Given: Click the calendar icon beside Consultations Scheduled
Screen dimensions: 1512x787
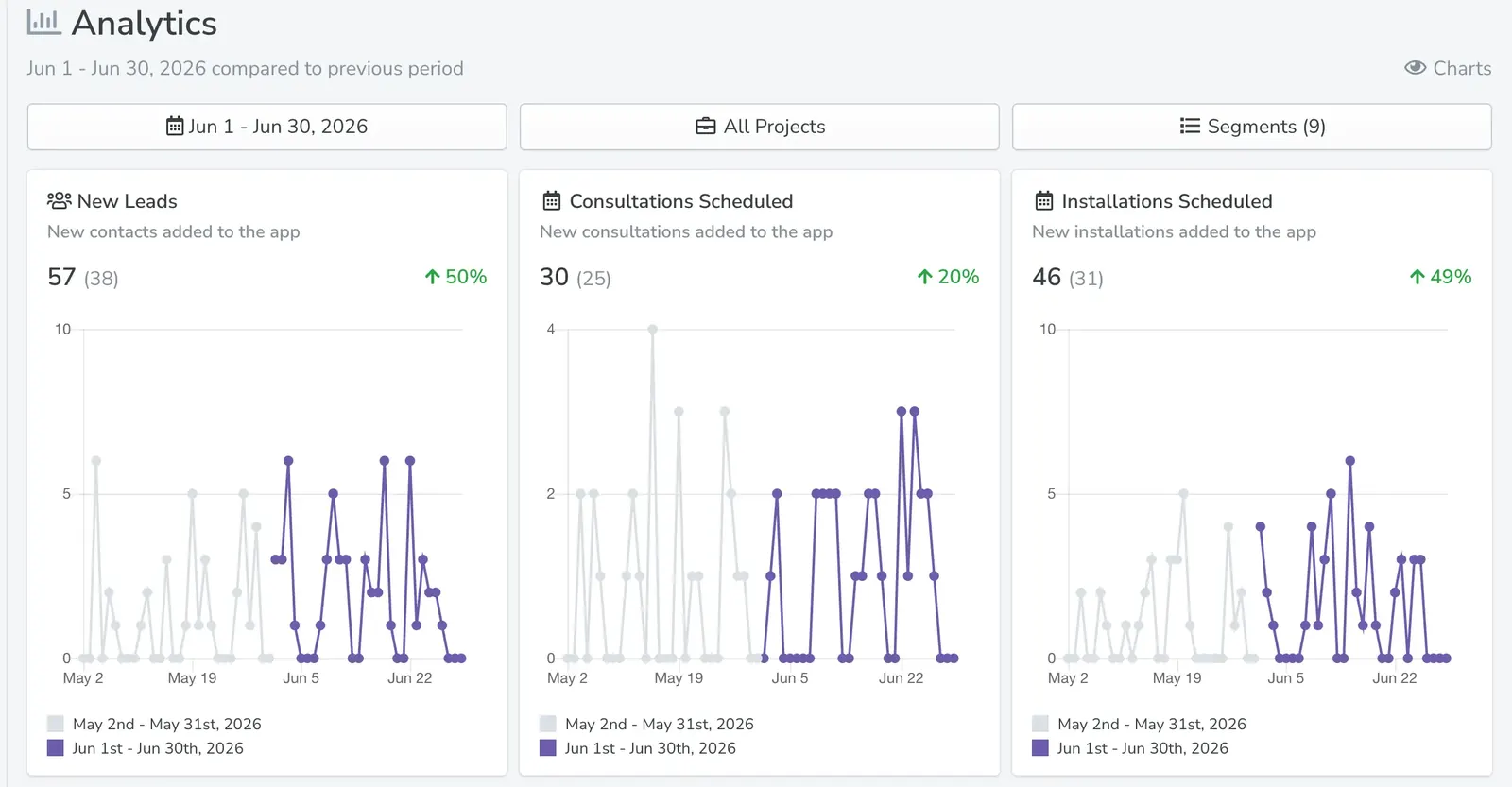Looking at the screenshot, I should point(552,200).
